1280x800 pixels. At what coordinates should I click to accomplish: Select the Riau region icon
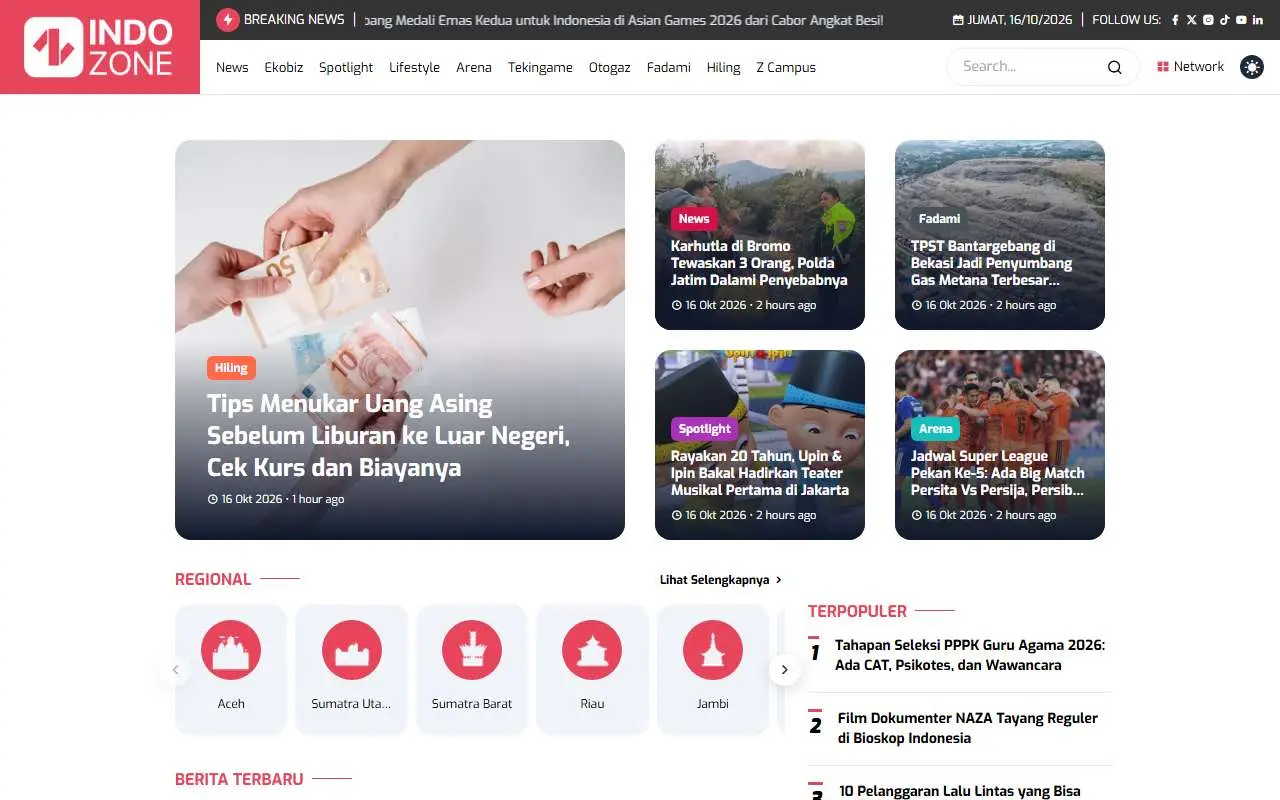click(592, 650)
